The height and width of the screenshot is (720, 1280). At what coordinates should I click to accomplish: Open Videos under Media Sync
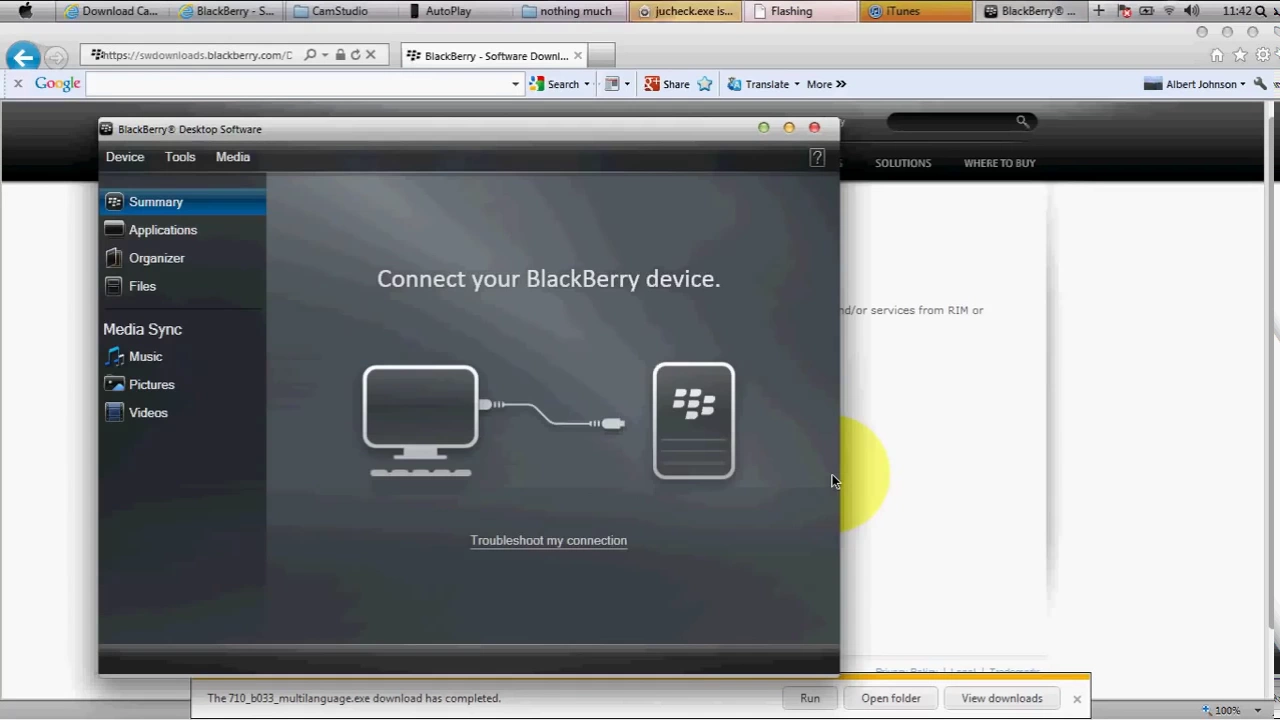182,412
